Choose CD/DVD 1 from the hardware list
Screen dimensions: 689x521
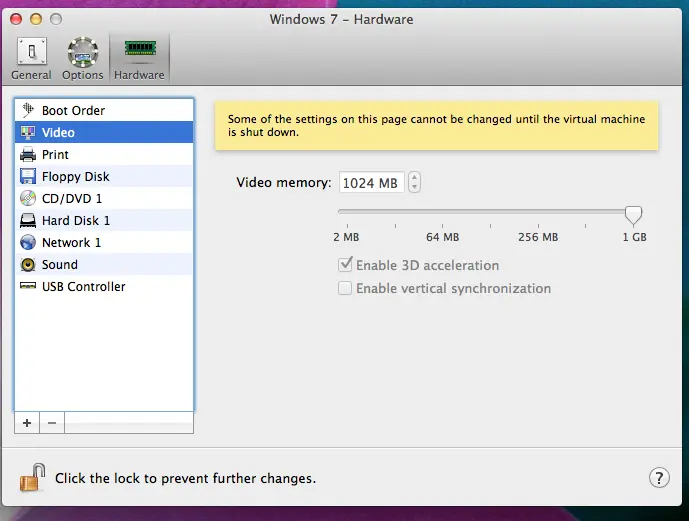(x=71, y=198)
